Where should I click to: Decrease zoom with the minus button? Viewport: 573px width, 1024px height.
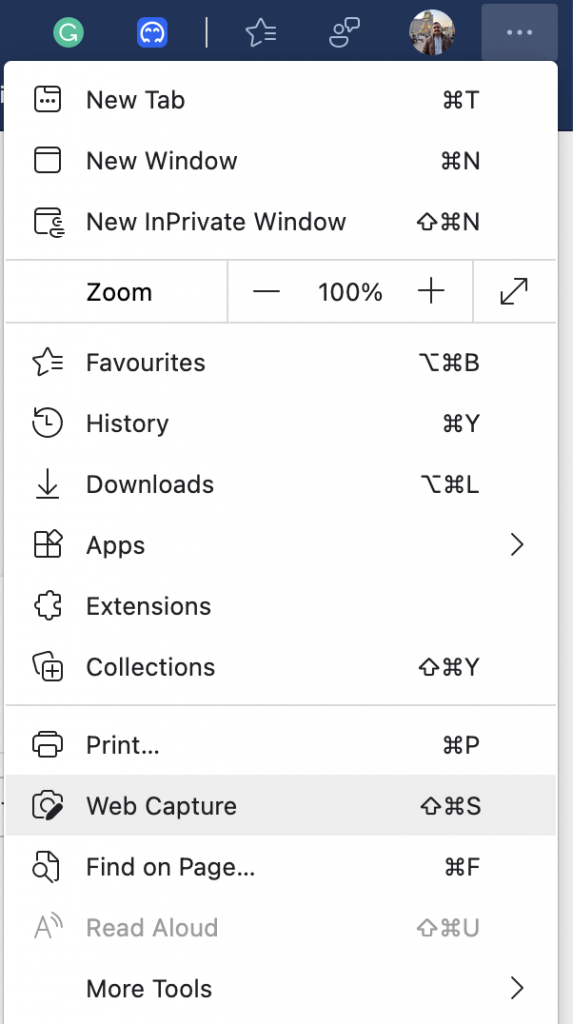(x=267, y=292)
